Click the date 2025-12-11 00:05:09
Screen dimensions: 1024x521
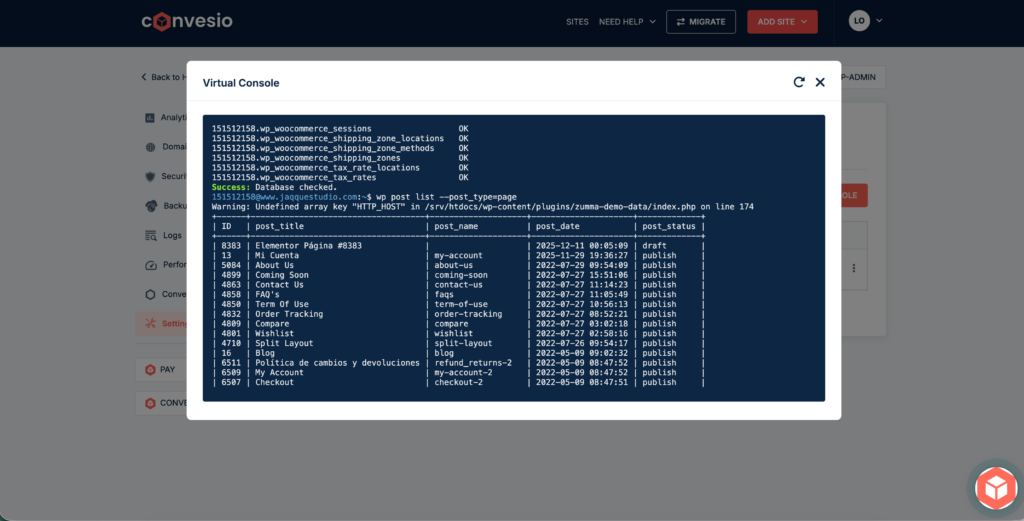click(x=581, y=245)
